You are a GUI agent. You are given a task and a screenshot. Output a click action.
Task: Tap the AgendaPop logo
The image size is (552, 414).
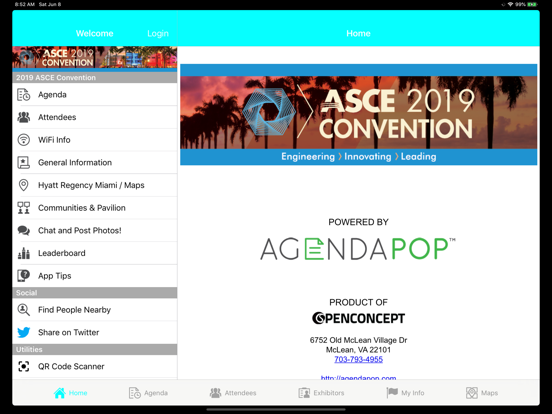pyautogui.click(x=358, y=249)
